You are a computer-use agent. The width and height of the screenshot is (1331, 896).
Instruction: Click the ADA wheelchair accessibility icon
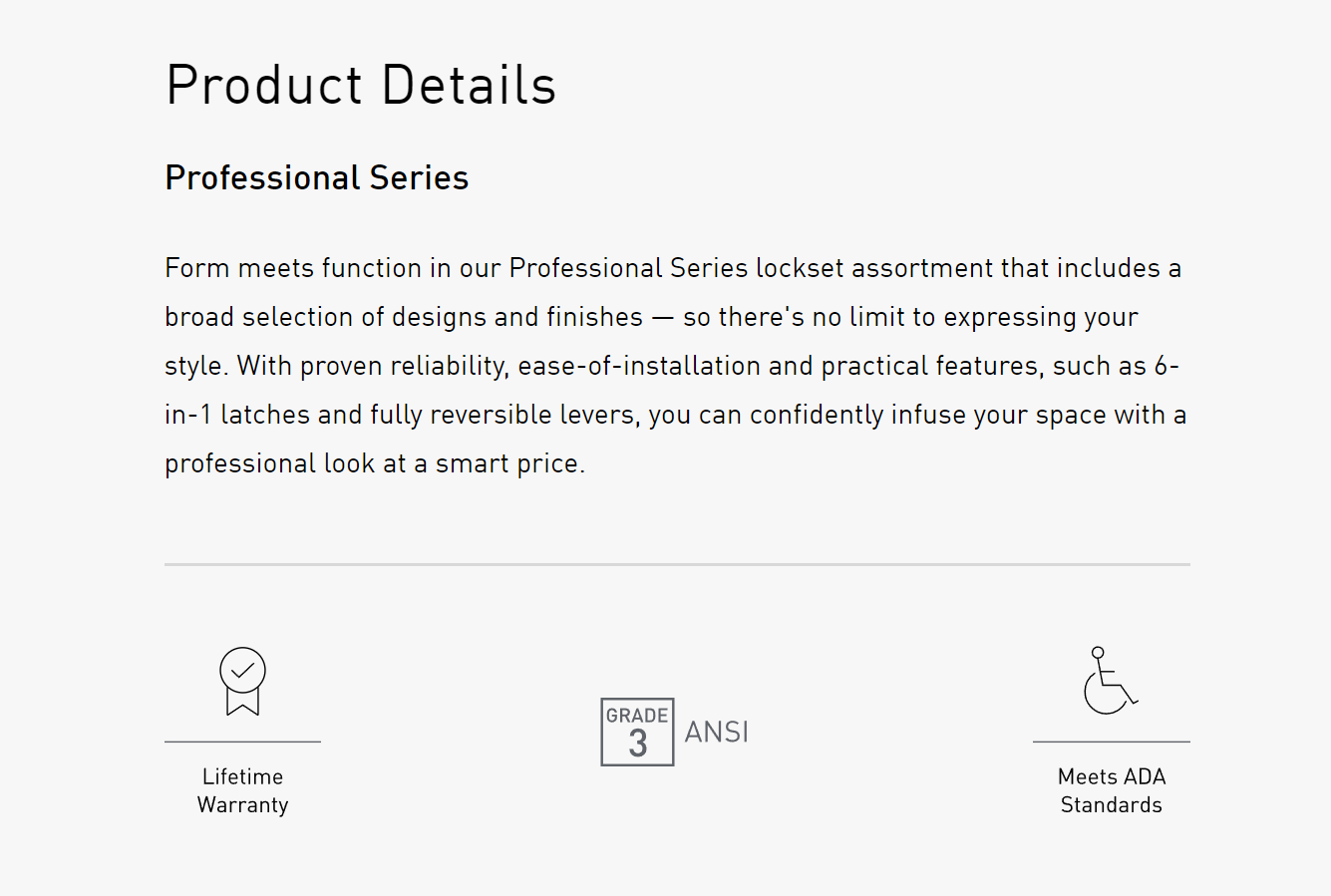tap(1111, 681)
